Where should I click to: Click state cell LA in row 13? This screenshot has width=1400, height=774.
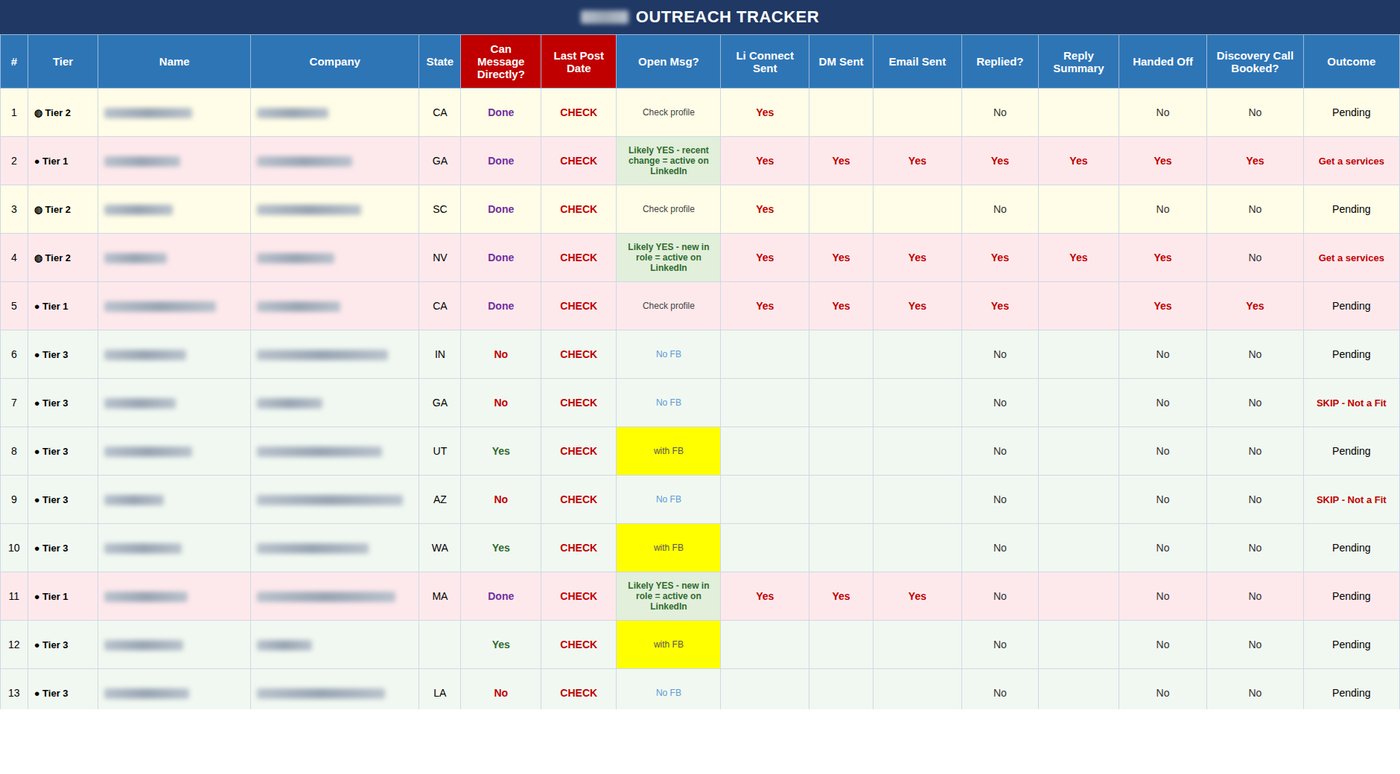click(x=440, y=693)
